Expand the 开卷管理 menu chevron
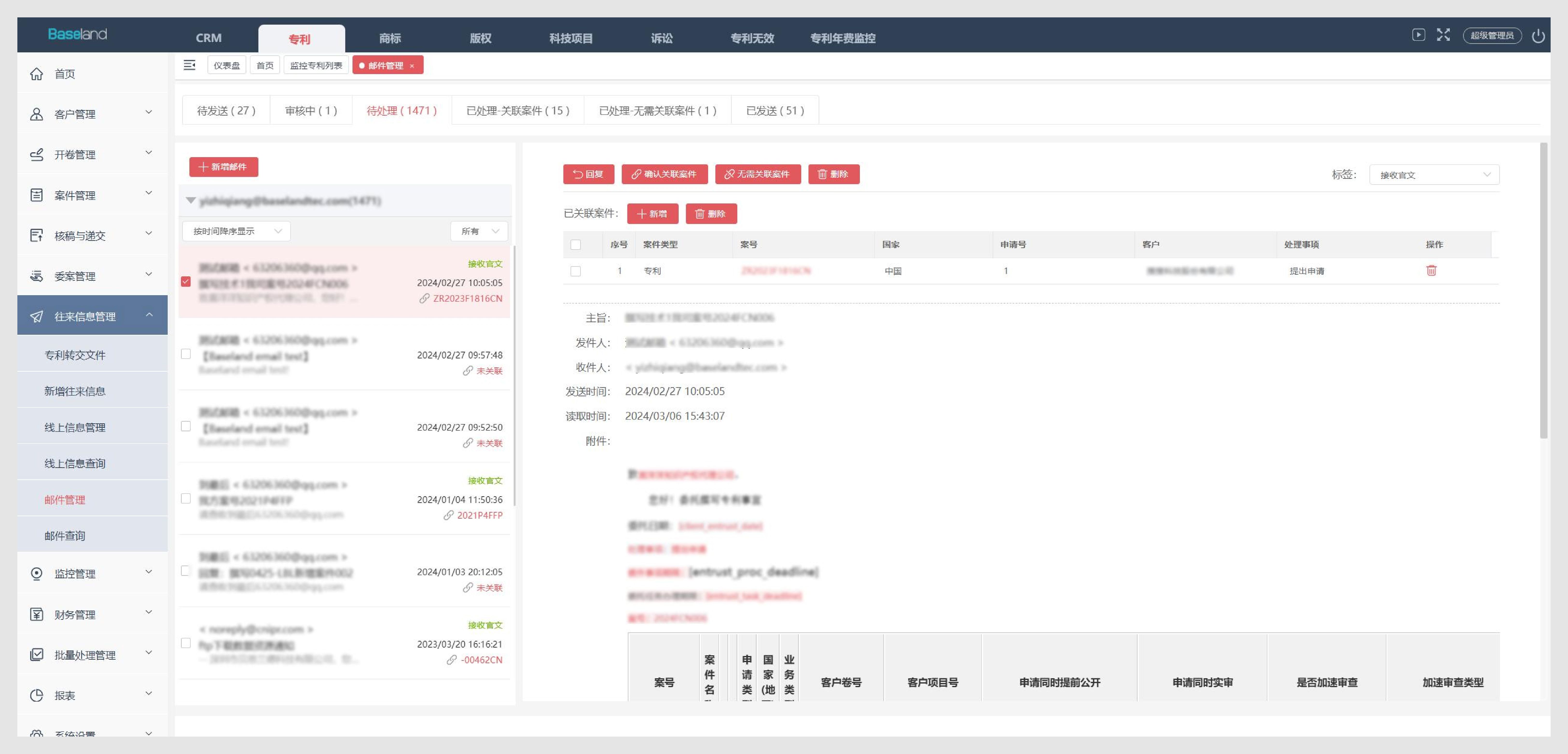1568x754 pixels. [149, 152]
